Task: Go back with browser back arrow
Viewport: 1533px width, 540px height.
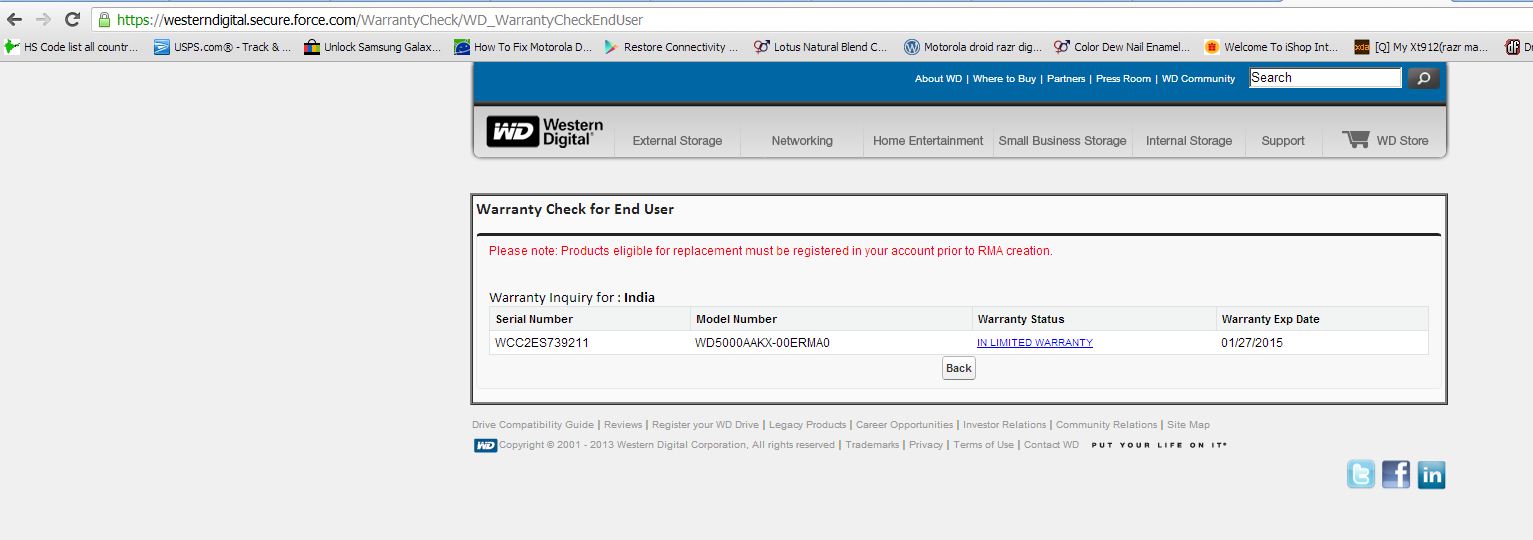Action: click(14, 19)
